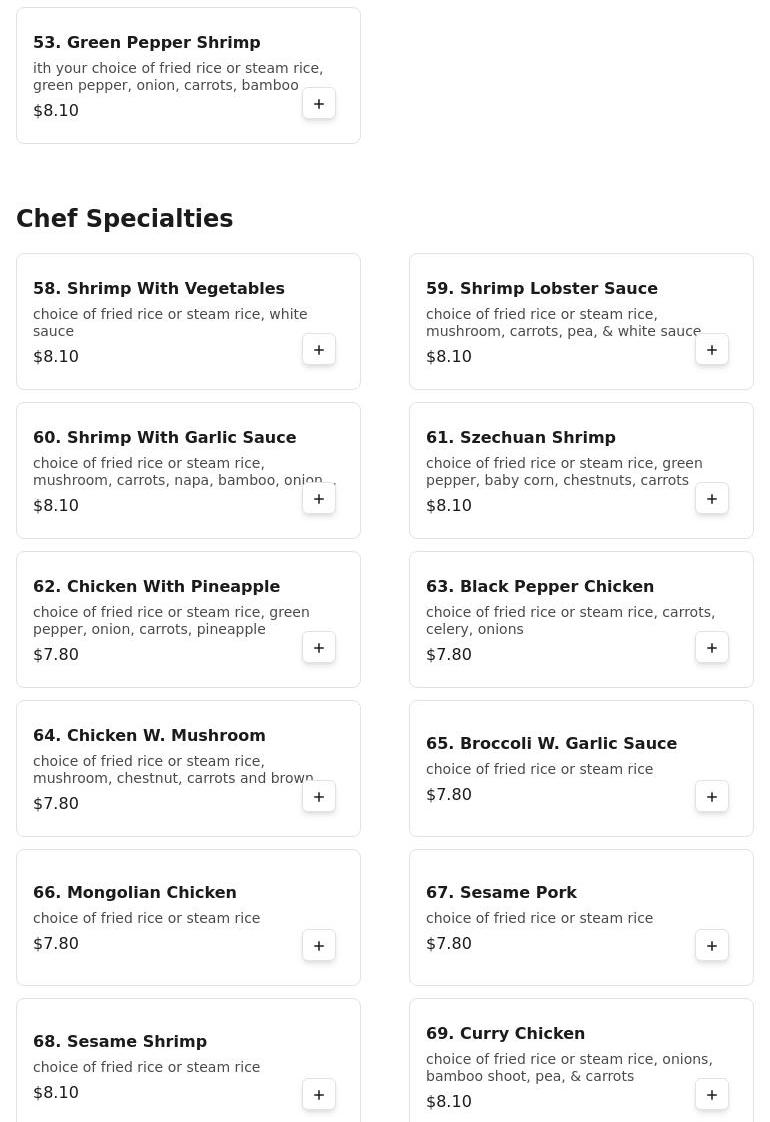Image resolution: width=770 pixels, height=1122 pixels.
Task: Add Chicken W. Mushroom plus icon
Action: click(318, 796)
